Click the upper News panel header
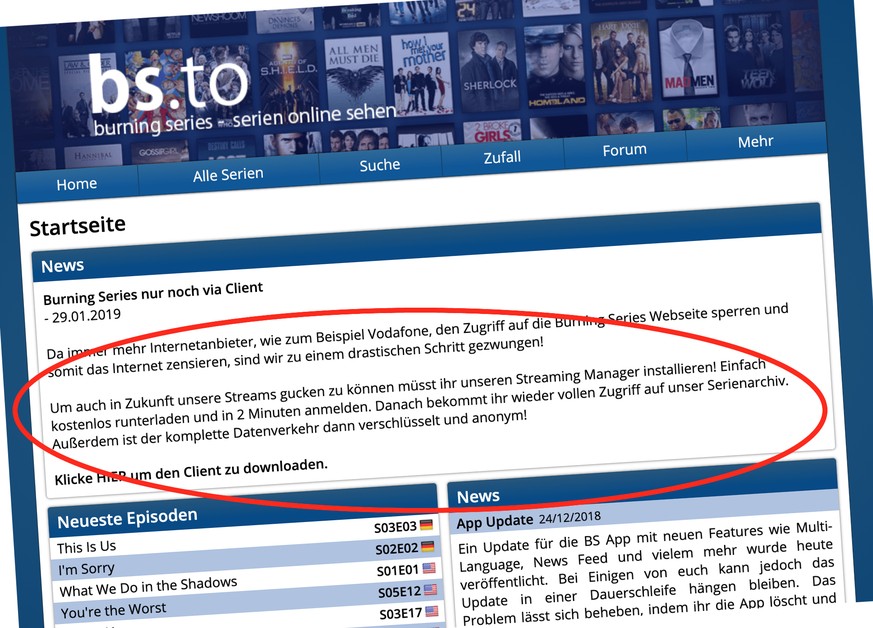This screenshot has height=628, width=873. pos(426,241)
